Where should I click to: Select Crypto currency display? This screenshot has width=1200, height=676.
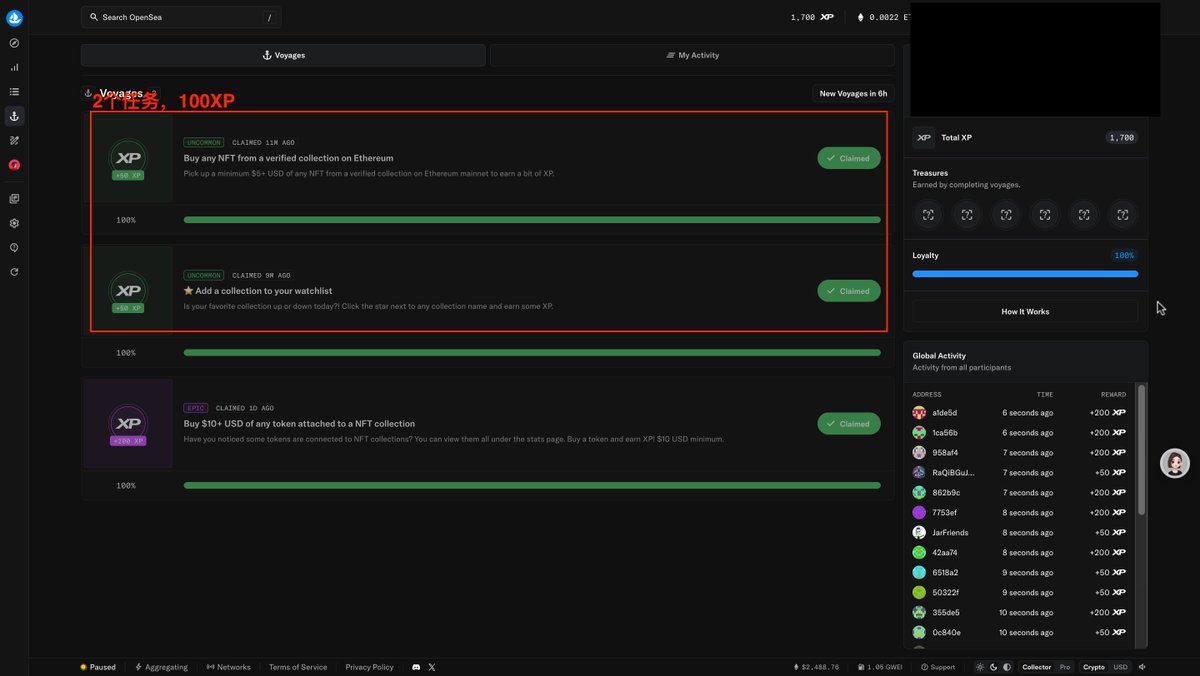tap(1094, 667)
